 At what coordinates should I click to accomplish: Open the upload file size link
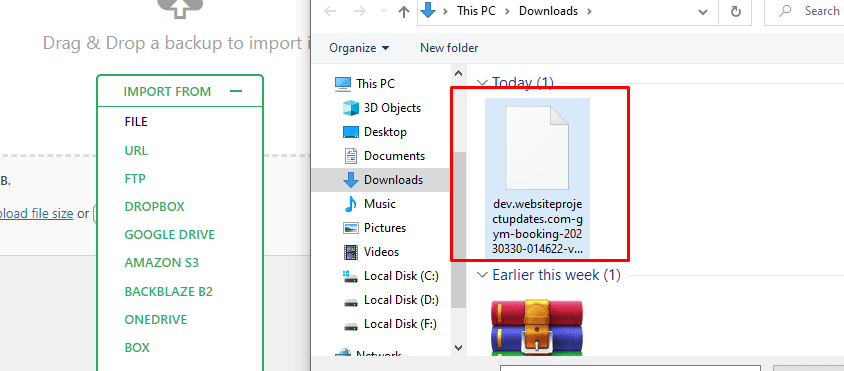point(37,214)
